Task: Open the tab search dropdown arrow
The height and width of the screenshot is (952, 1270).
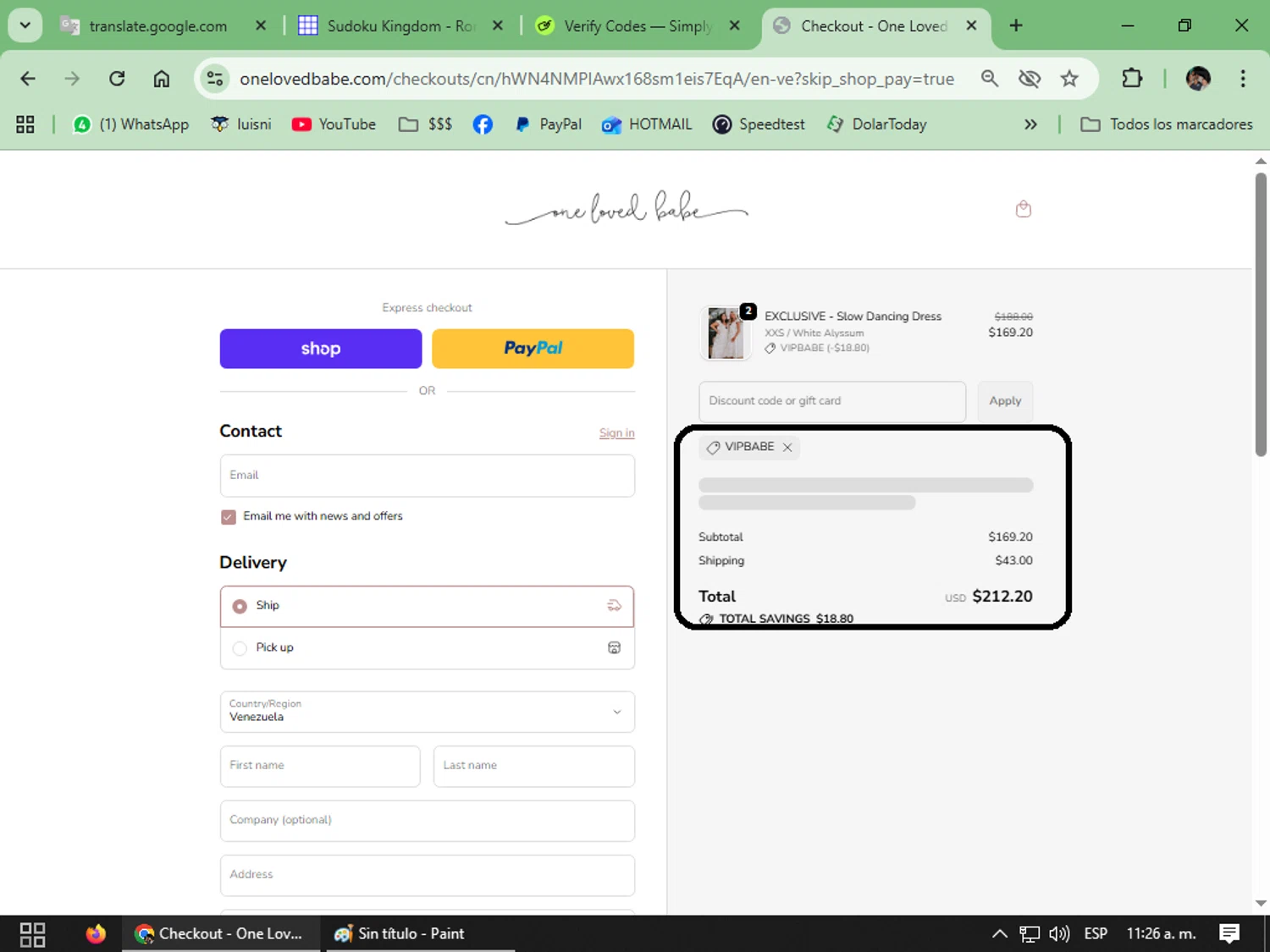Action: tap(25, 25)
